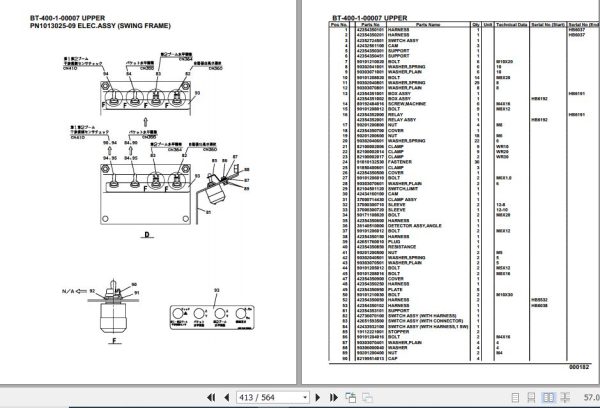Click 'PLATE' part name
600x408 pixels.
coord(395,289)
